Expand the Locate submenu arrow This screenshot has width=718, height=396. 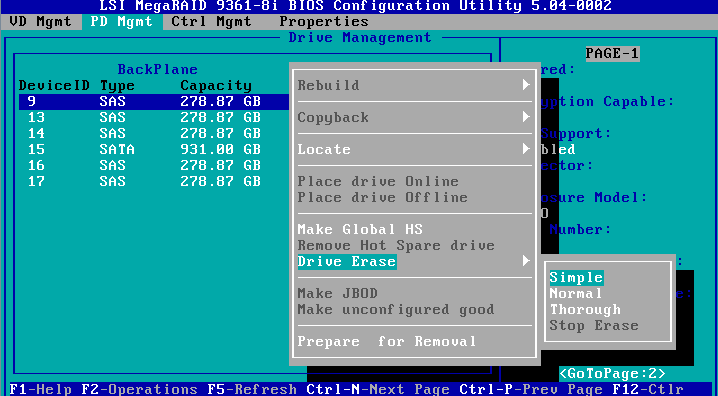click(x=526, y=149)
